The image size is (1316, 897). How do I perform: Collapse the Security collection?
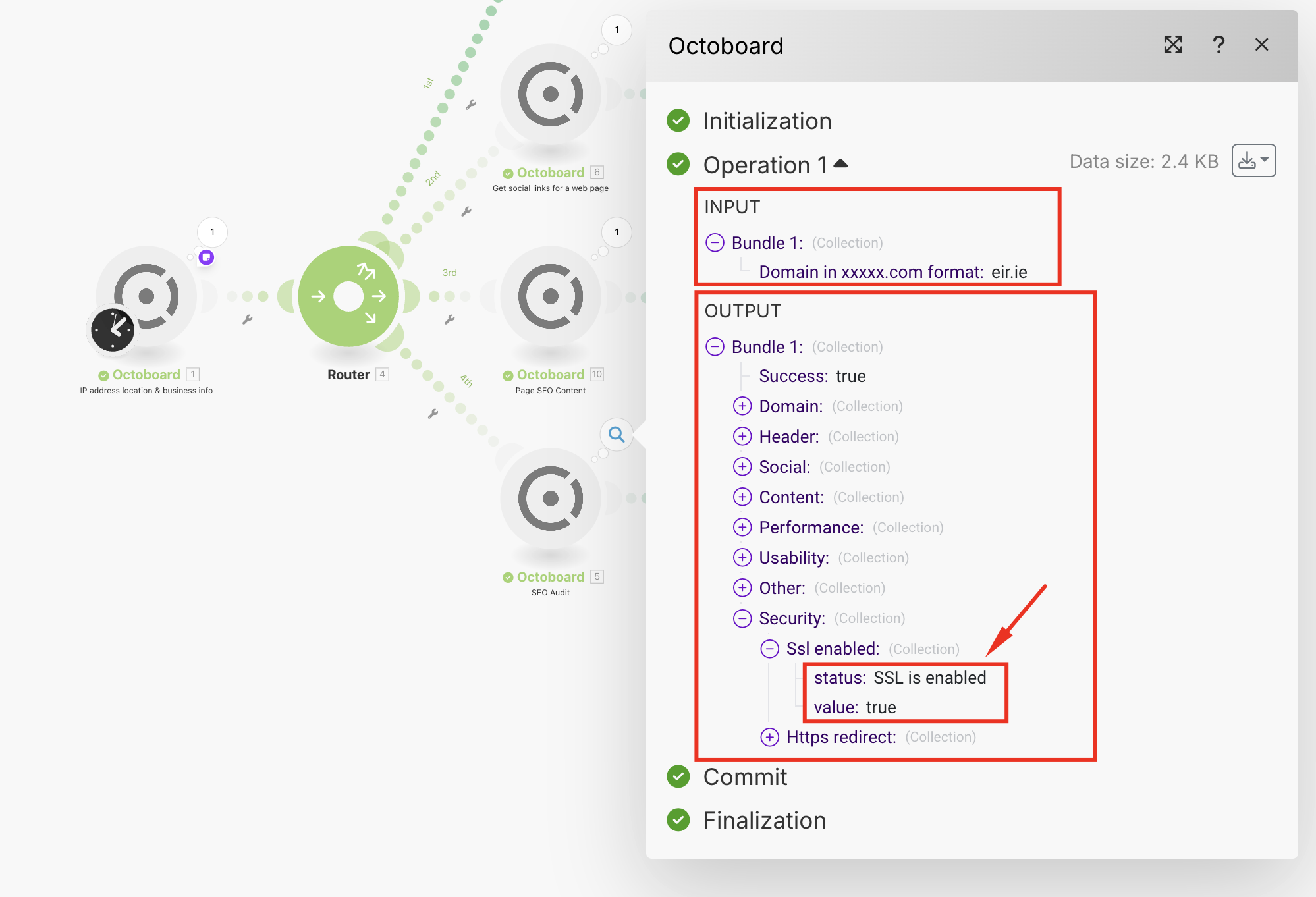coord(742,618)
